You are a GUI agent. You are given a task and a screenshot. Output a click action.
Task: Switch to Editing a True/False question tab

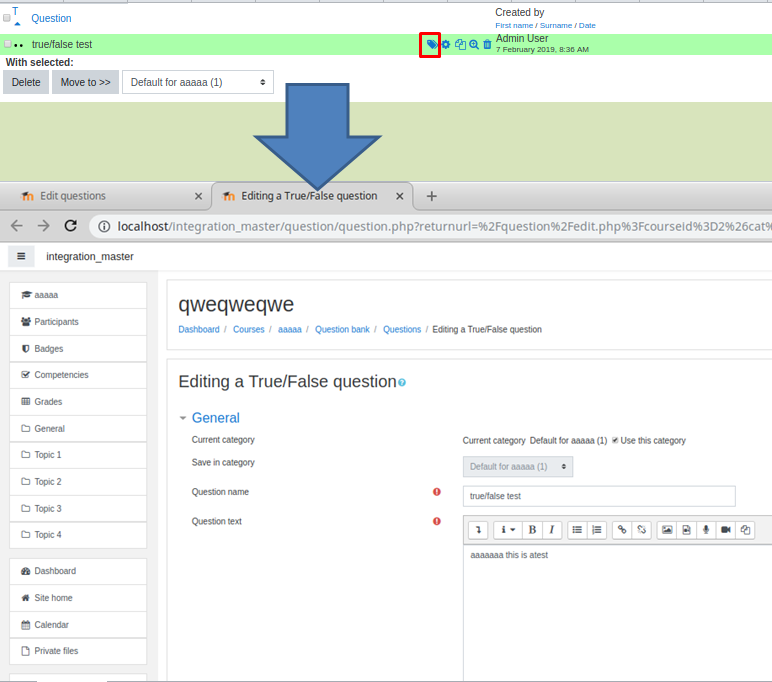click(309, 196)
